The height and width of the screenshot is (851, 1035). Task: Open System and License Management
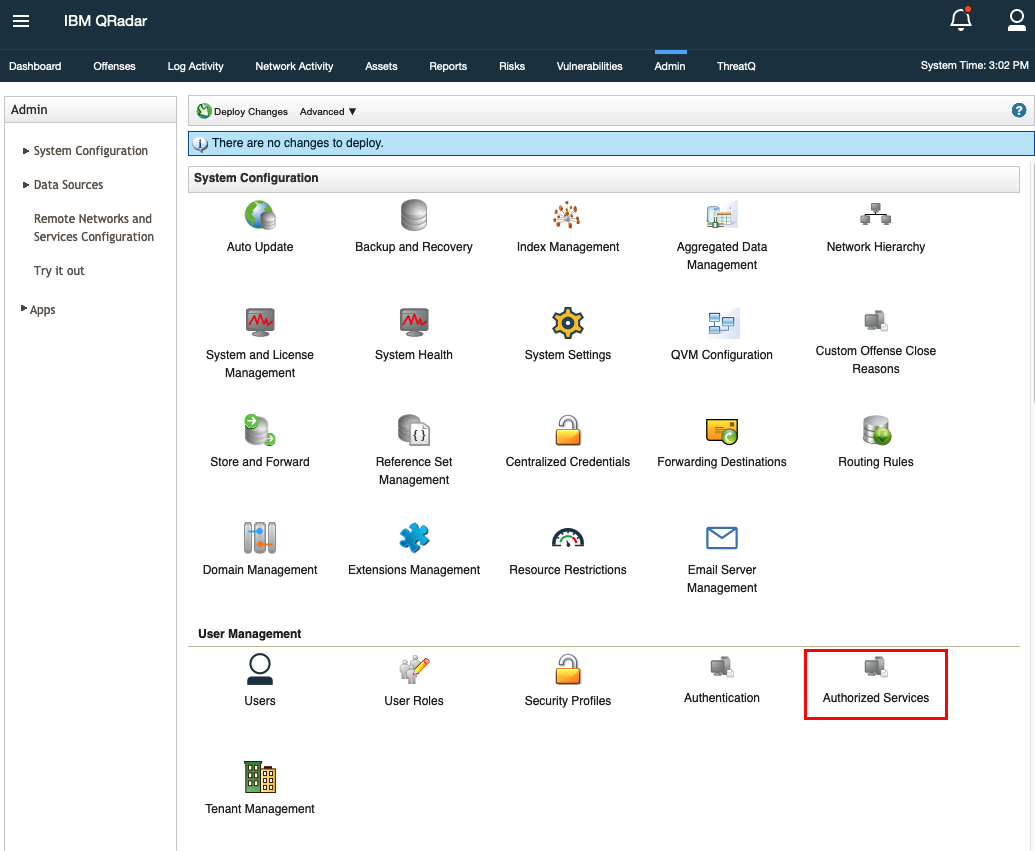[x=260, y=343]
